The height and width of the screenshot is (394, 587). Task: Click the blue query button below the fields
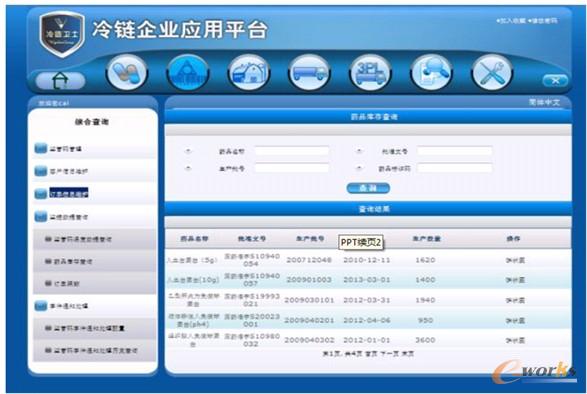click(368, 188)
